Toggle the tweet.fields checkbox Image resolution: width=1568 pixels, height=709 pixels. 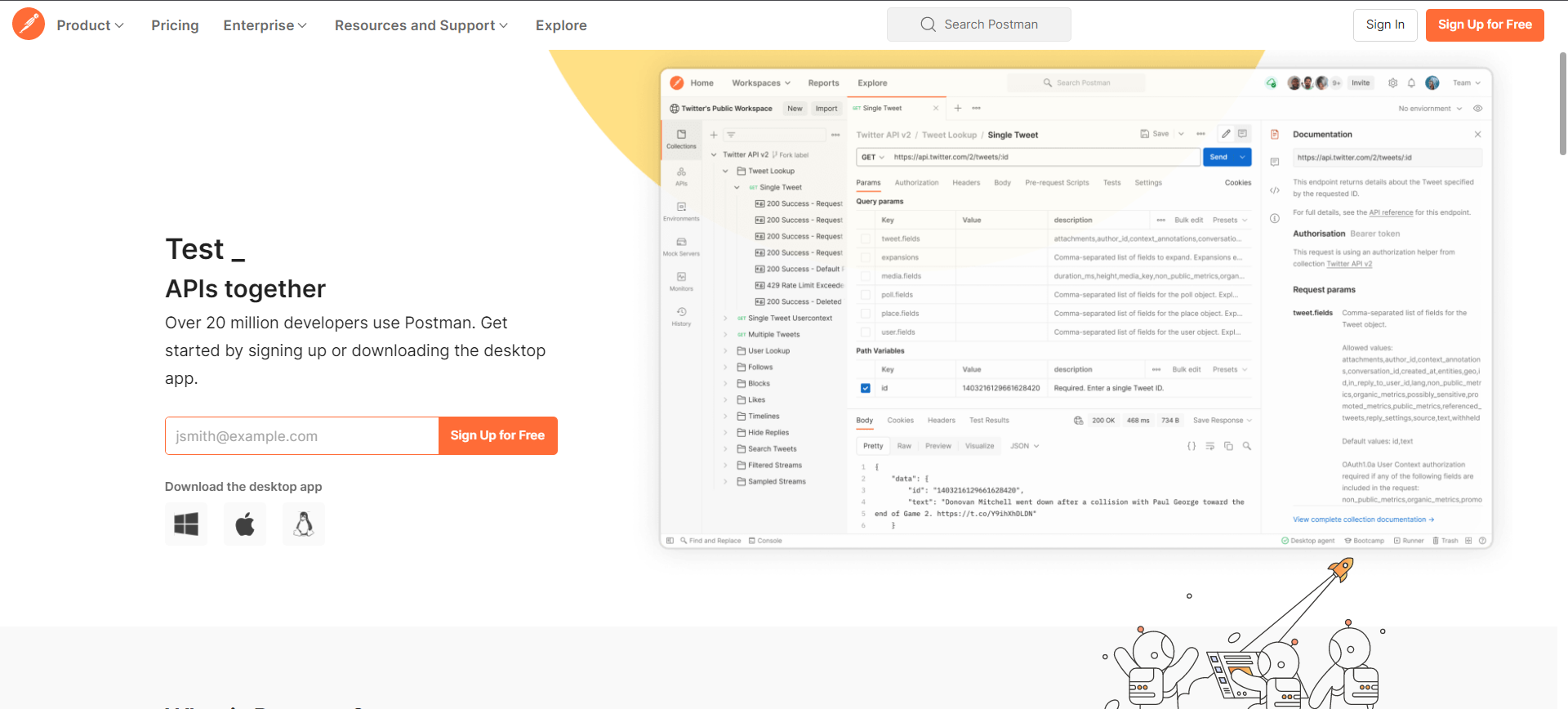(x=866, y=239)
